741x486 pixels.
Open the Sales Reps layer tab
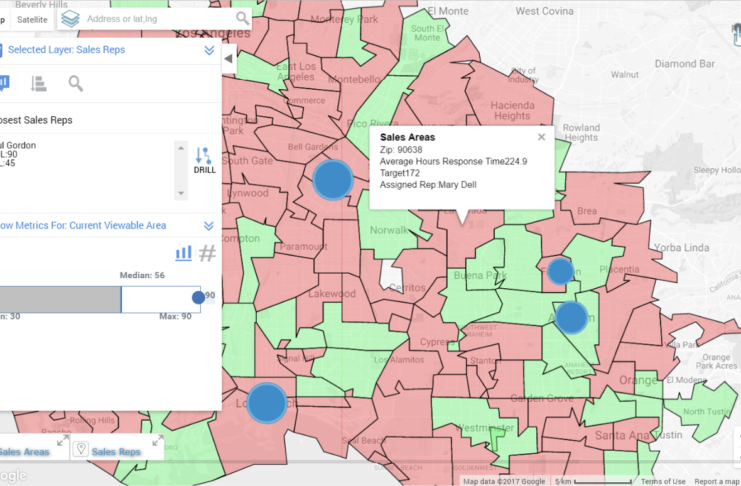pos(117,452)
